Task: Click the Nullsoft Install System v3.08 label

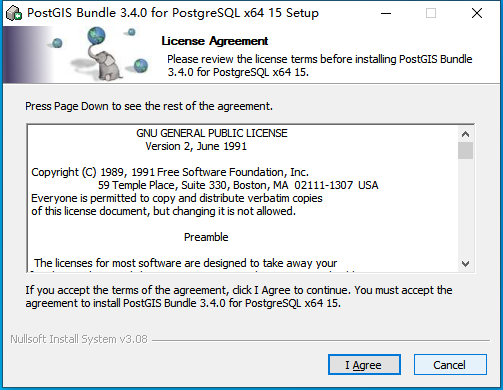Action: point(79,339)
